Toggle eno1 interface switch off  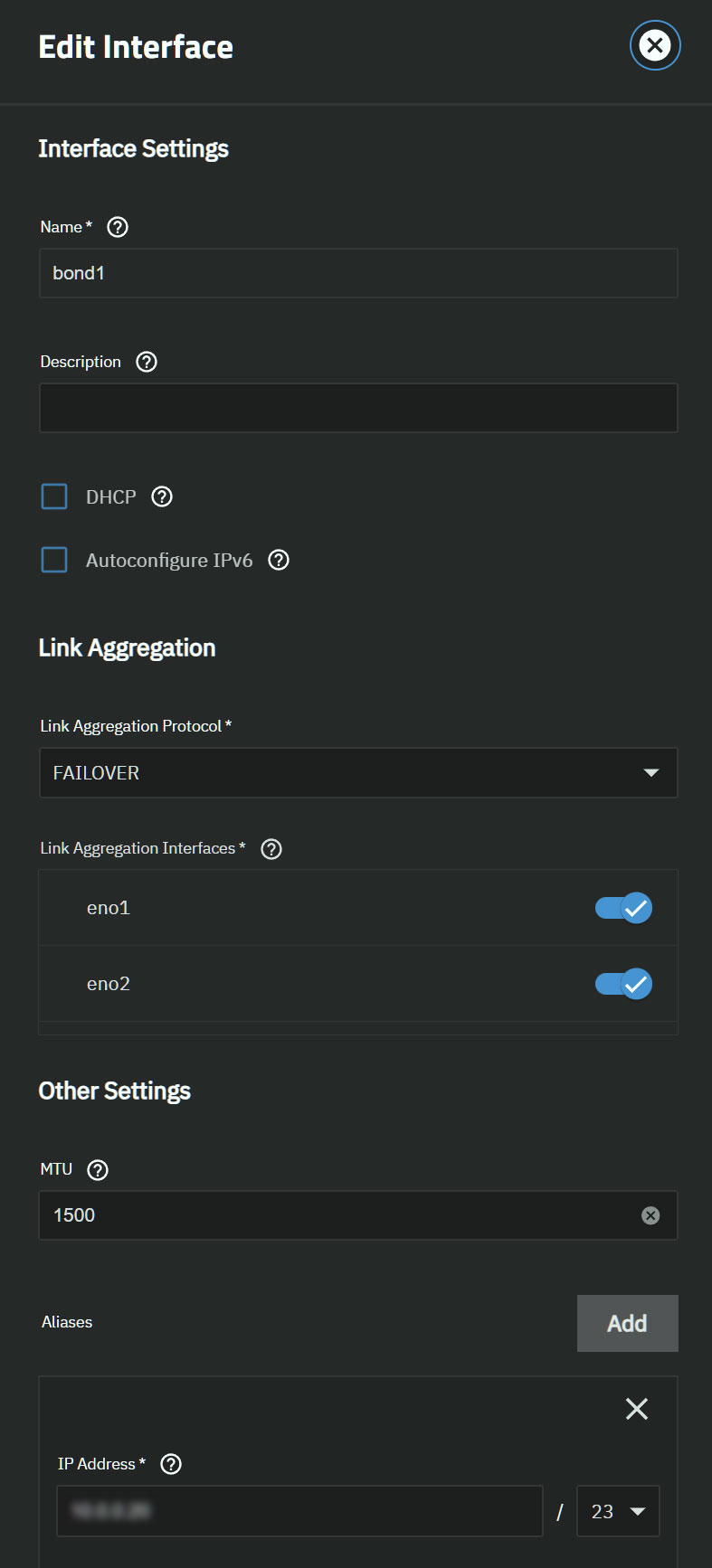pos(623,908)
